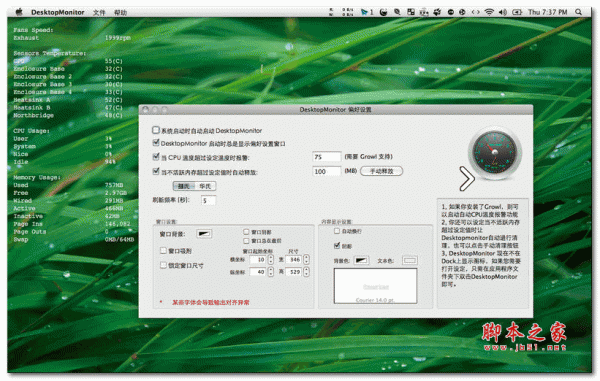Click the stepper beside 纵坐标 value 40
Image resolution: width=600 pixels, height=381 pixels.
pyautogui.click(x=271, y=272)
